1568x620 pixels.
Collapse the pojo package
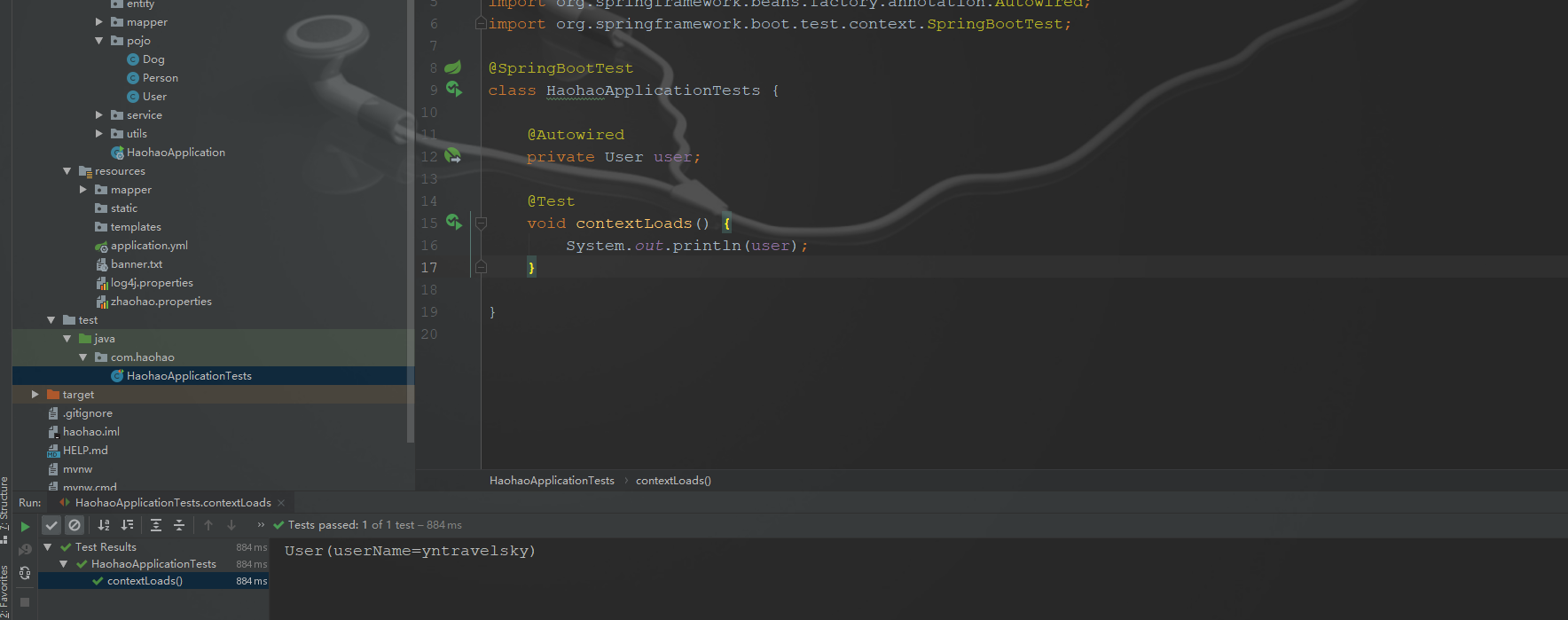pyautogui.click(x=99, y=41)
